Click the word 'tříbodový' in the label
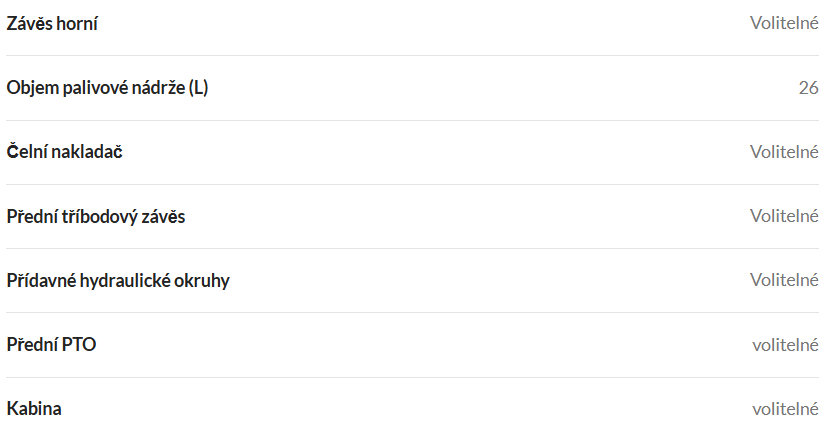Viewport: 826px width, 424px height. [x=99, y=216]
